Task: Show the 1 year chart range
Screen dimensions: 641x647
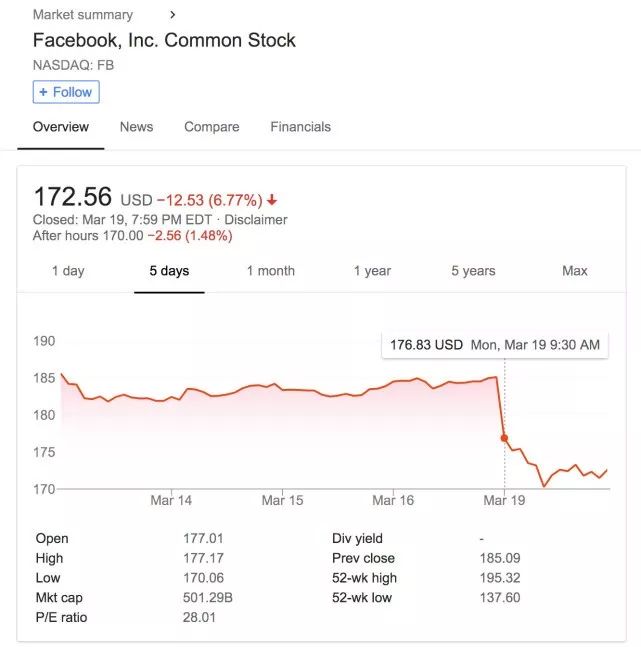Action: point(372,271)
